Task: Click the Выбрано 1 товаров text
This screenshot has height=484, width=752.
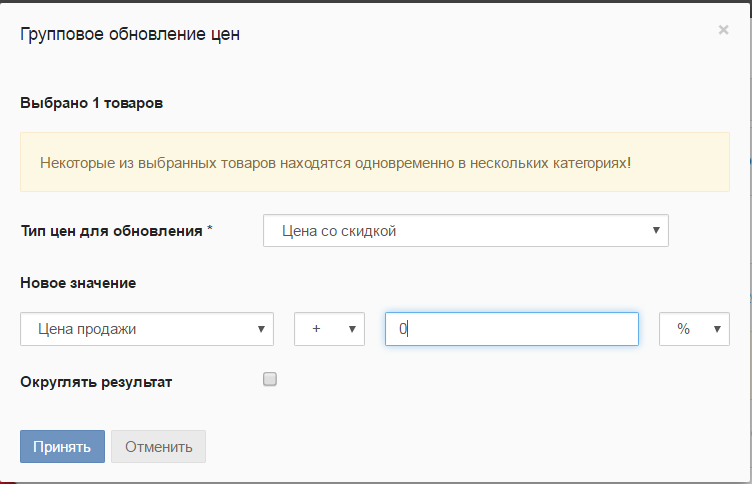Action: point(92,103)
